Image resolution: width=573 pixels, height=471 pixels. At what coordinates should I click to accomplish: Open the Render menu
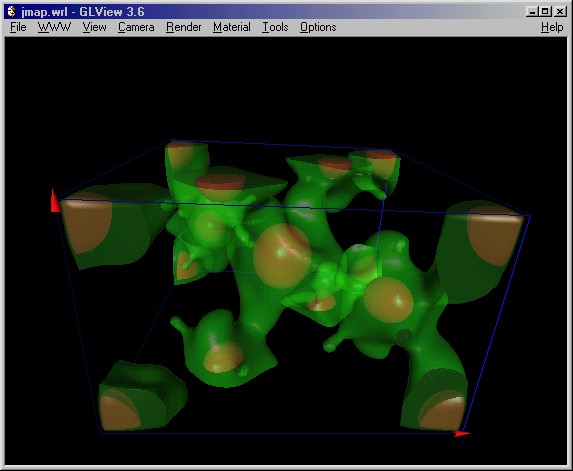(x=183, y=27)
